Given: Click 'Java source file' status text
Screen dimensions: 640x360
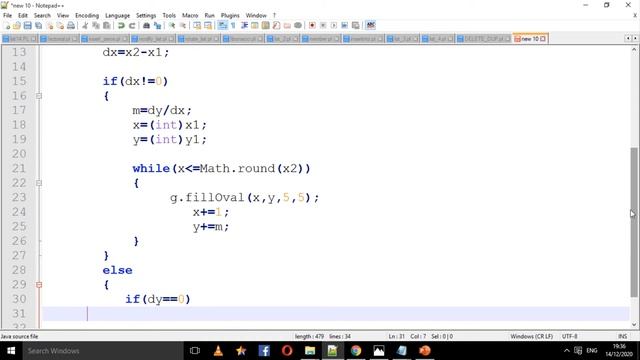Looking at the screenshot, I should pyautogui.click(x=19, y=336).
